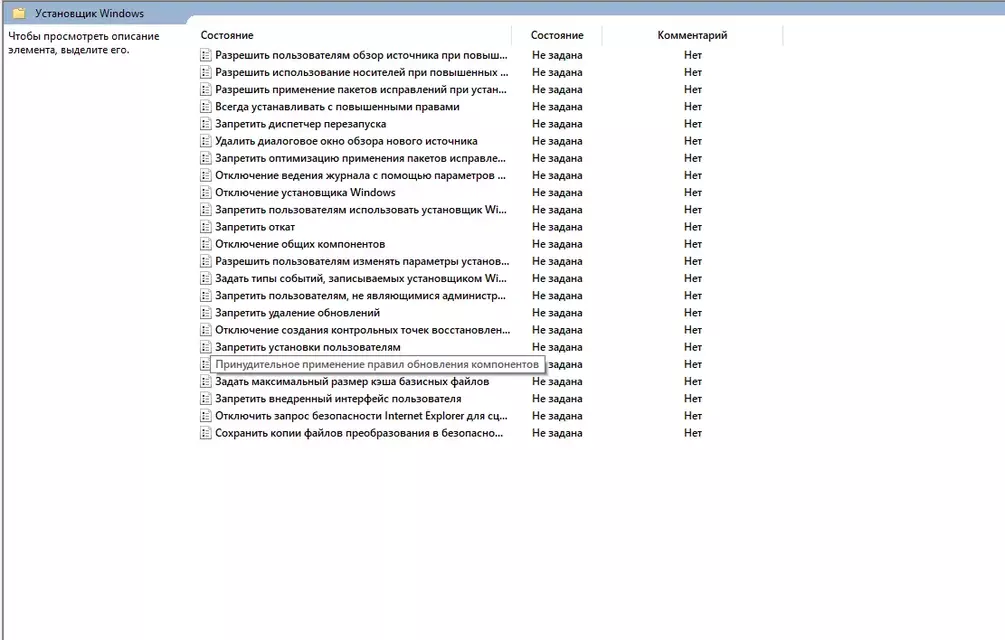Select policy Запретить пользователям, не являющимися администраторами
The width and height of the screenshot is (1005, 640).
[360, 296]
